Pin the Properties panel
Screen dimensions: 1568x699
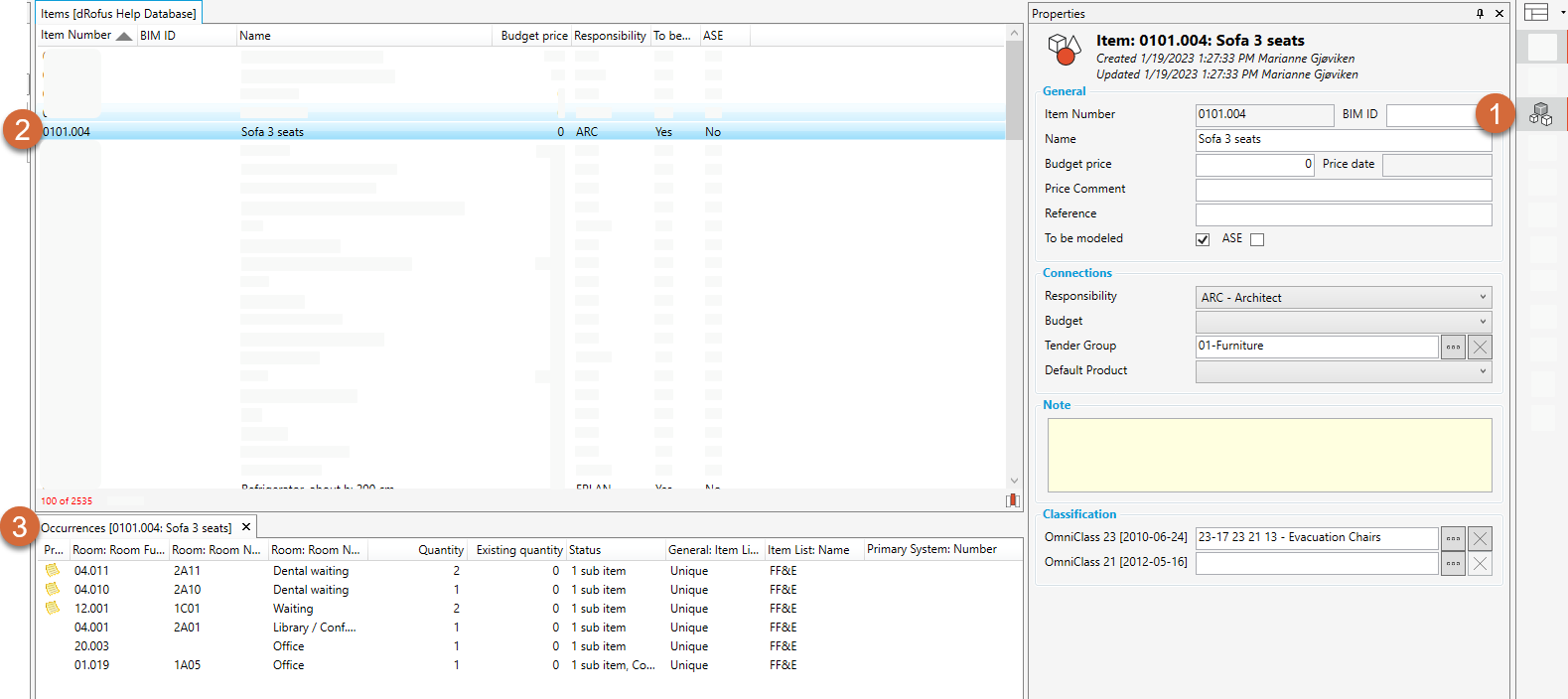coord(1480,13)
